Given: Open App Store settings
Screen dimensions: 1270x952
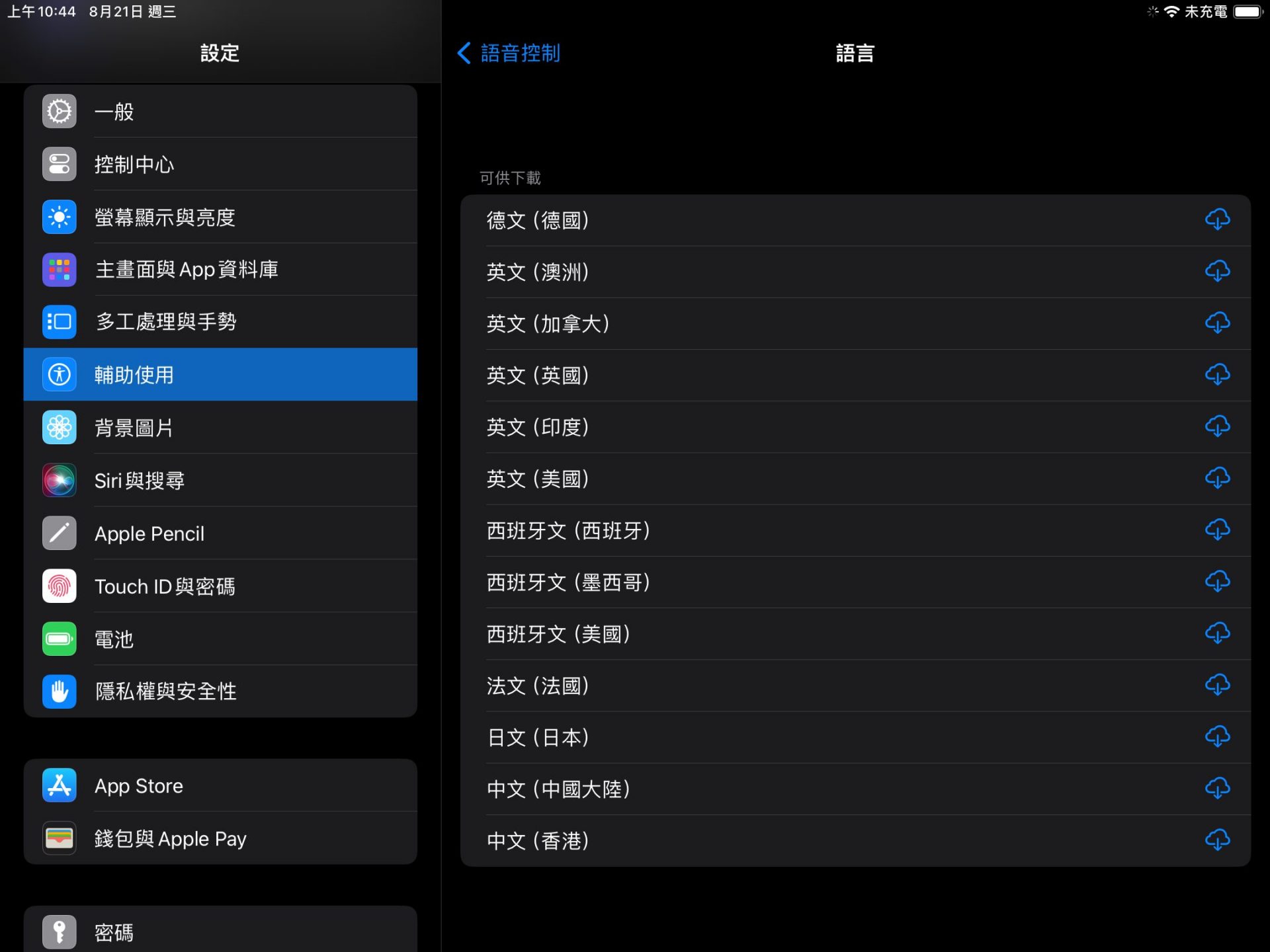Looking at the screenshot, I should click(220, 785).
